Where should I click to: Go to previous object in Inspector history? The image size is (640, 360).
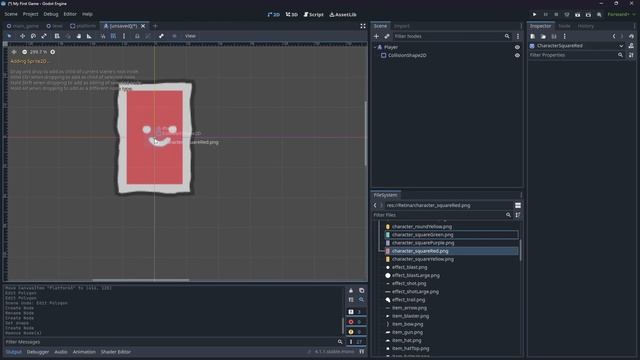(614, 36)
